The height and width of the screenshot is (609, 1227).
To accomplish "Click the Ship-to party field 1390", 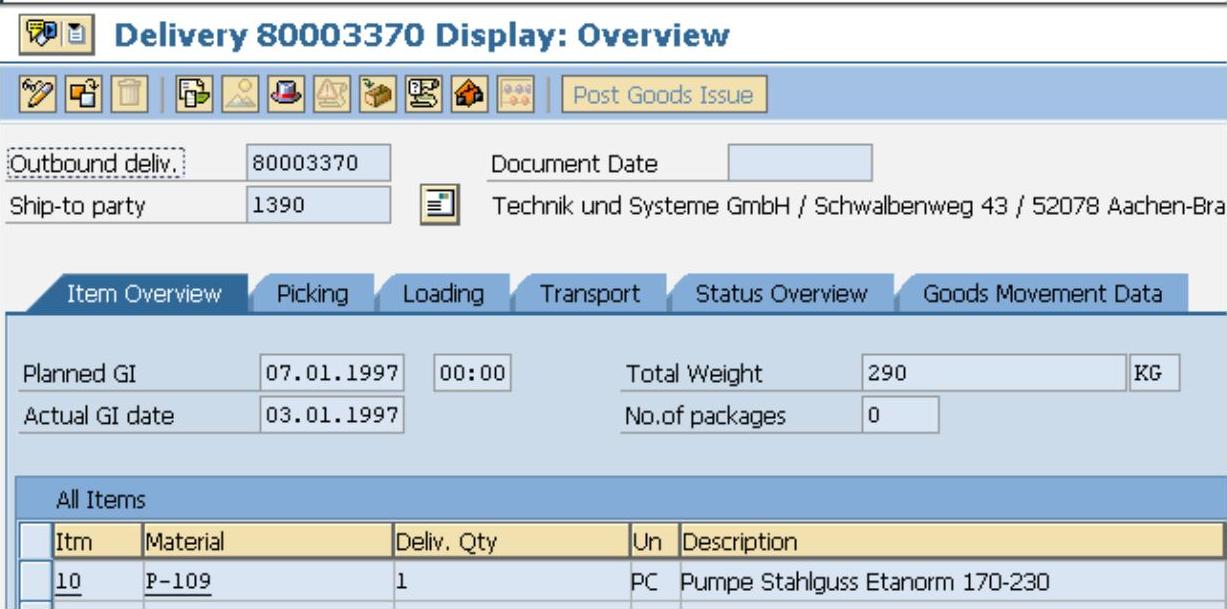I will [x=319, y=206].
